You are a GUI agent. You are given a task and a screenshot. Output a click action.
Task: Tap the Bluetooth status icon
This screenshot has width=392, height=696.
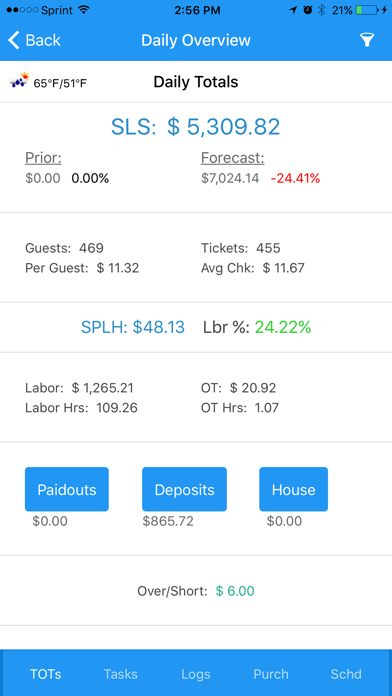tap(321, 10)
